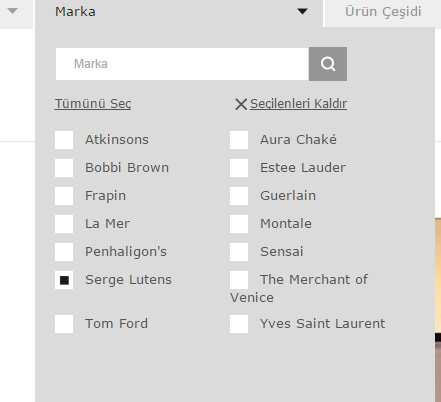Click the X icon beside Seçilenleri Kaldır
The width and height of the screenshot is (441, 402).
(x=241, y=104)
